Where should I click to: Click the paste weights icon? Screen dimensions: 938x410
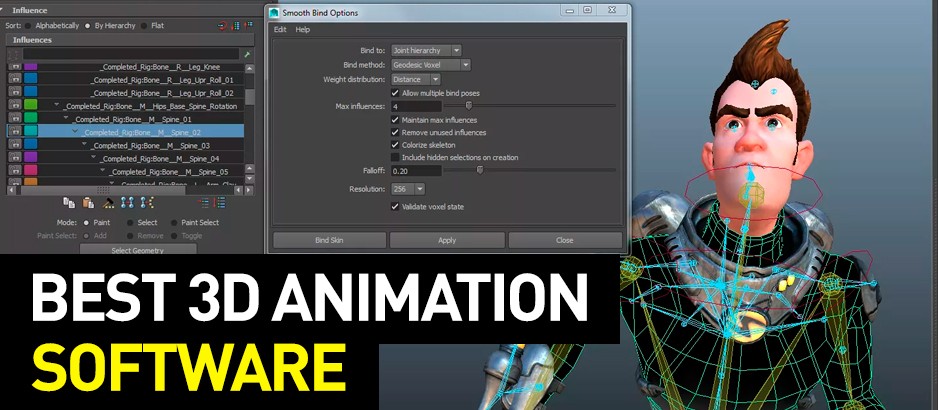click(x=88, y=203)
